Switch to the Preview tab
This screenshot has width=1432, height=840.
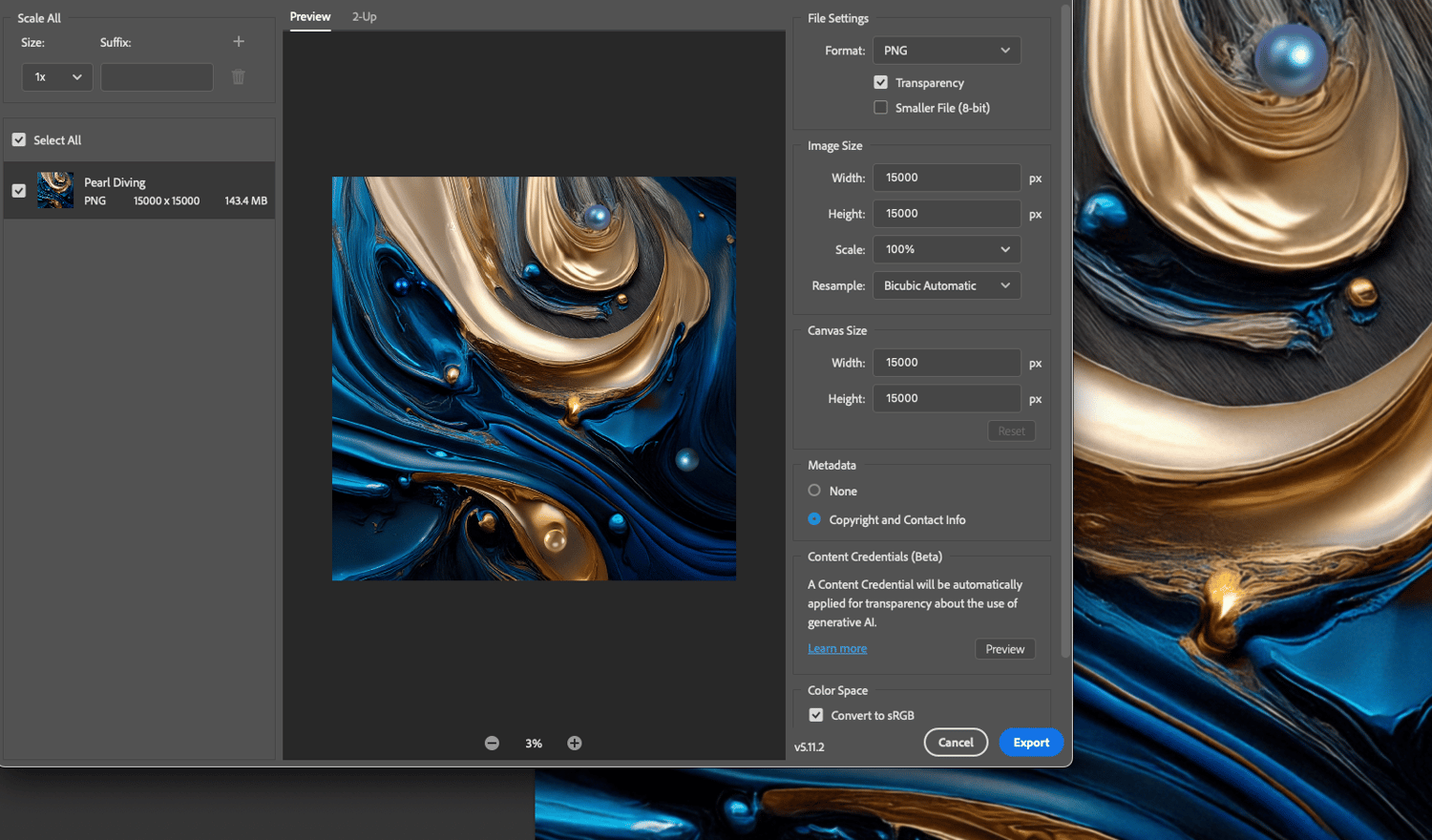(310, 16)
